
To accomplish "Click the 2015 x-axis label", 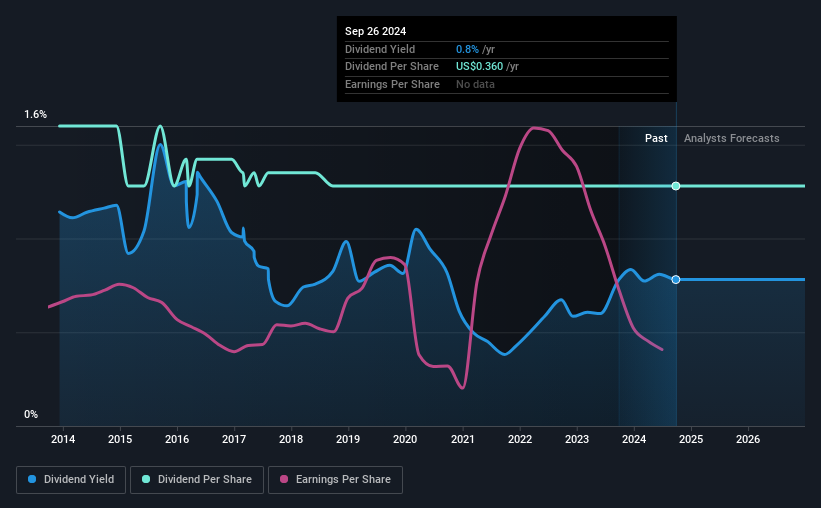I will coord(120,439).
